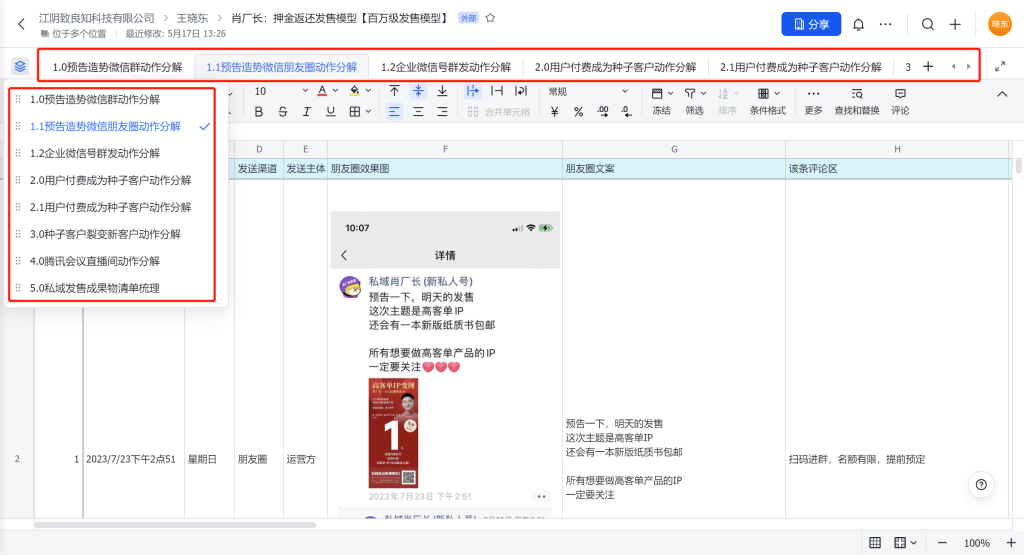Image resolution: width=1024 pixels, height=555 pixels.
Task: Click the horizontal scrollbar
Action: coord(175,524)
